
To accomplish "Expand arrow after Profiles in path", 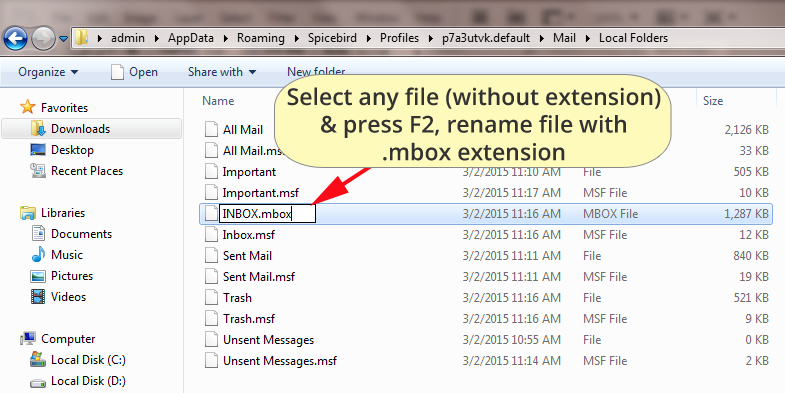I will click(x=431, y=38).
